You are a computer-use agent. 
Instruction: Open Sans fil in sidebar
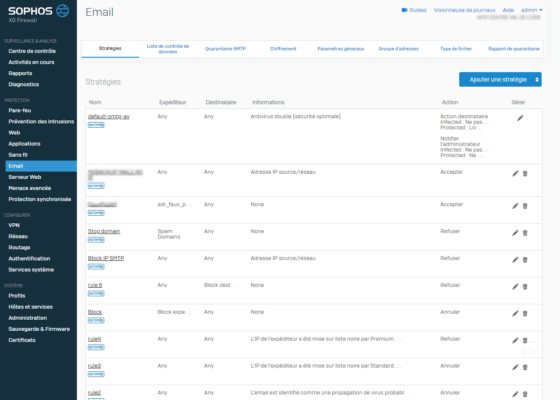[x=18, y=155]
